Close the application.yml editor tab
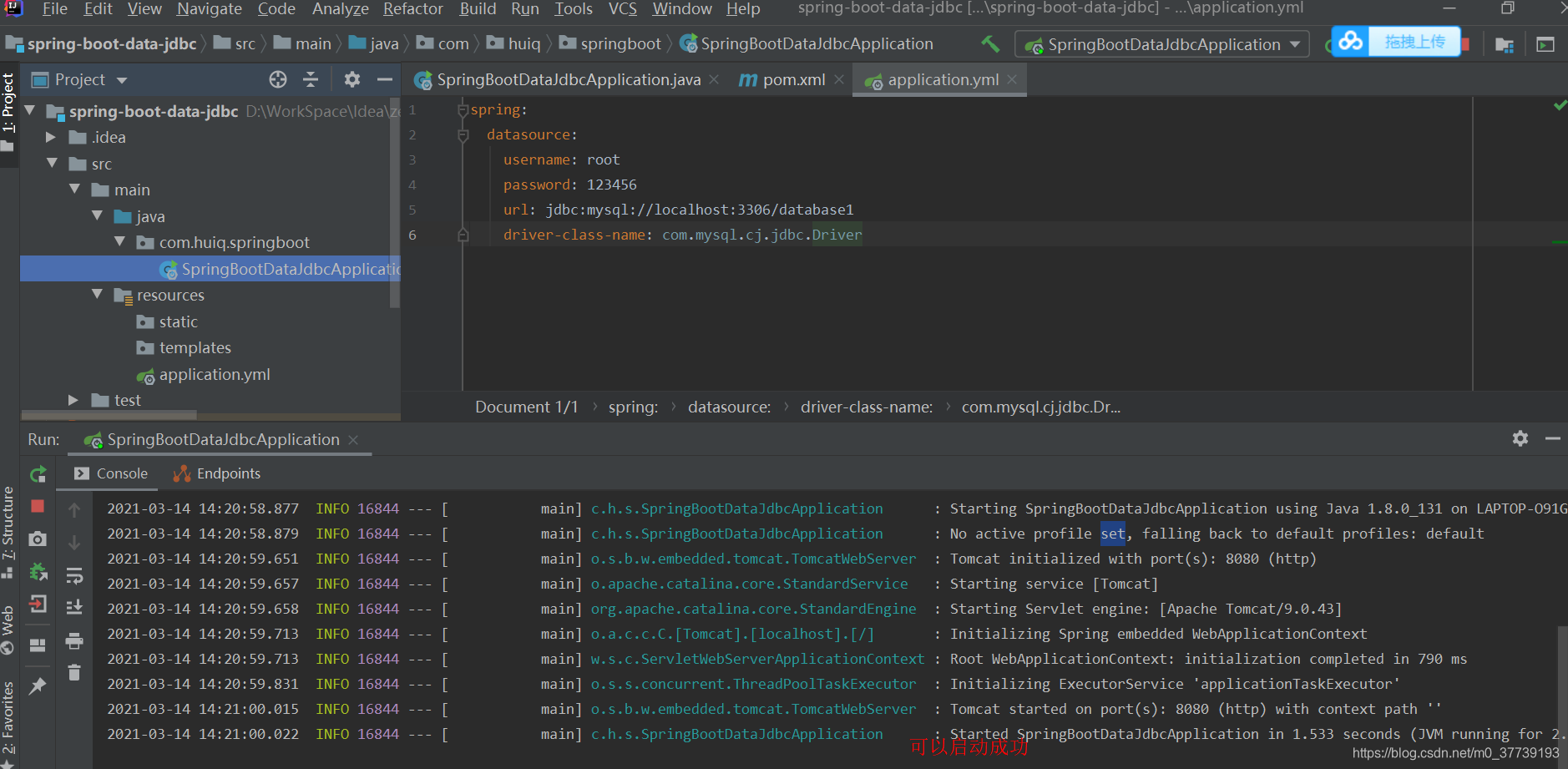1568x769 pixels. (x=1012, y=79)
